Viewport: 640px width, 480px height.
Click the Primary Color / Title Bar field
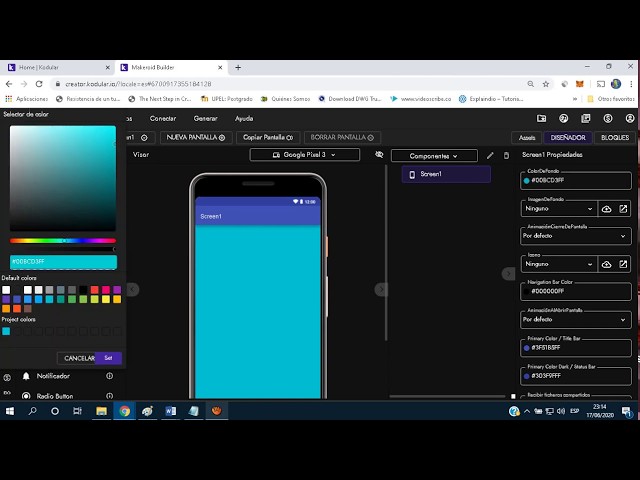(x=576, y=348)
